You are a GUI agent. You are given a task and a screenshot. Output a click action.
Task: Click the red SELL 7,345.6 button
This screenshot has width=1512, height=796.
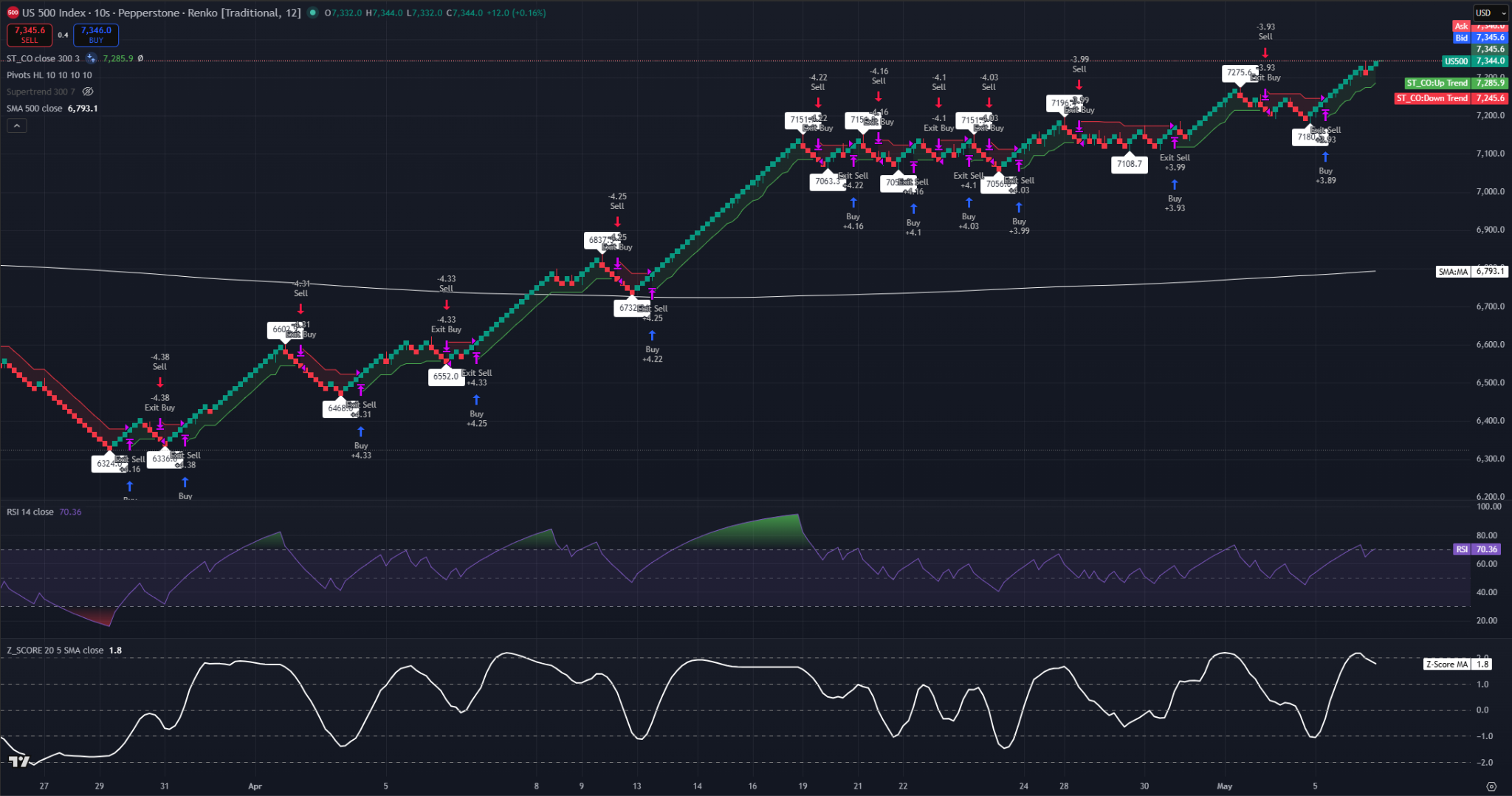tap(30, 35)
